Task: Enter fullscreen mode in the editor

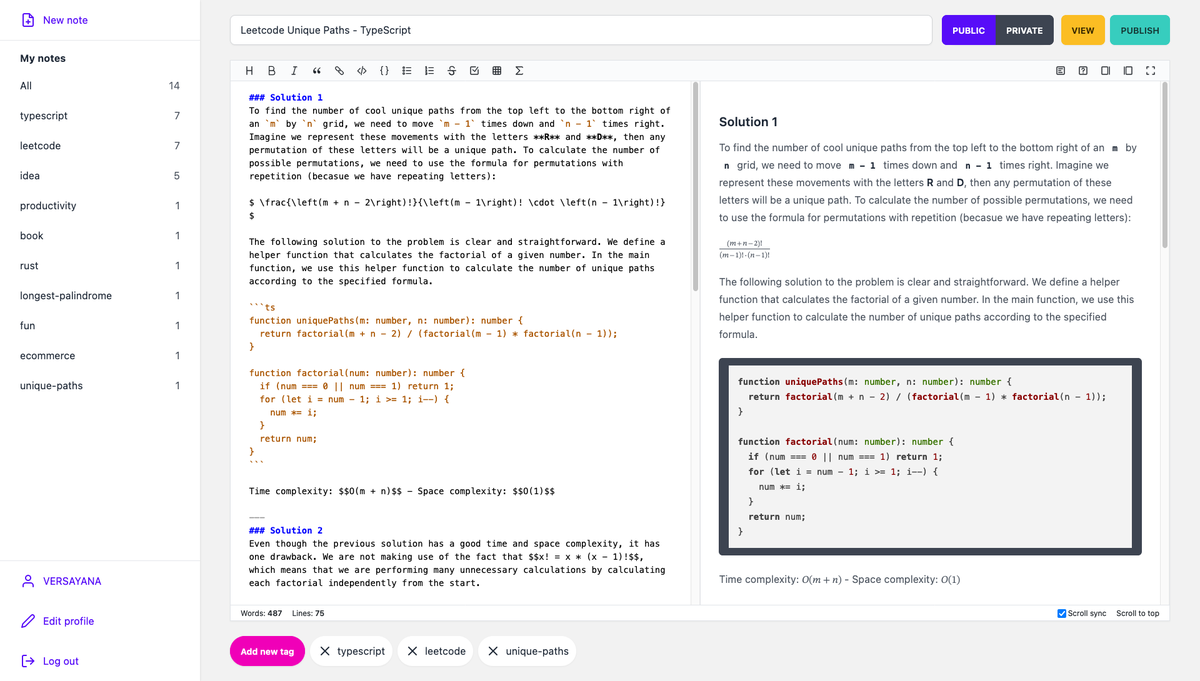Action: click(1150, 71)
